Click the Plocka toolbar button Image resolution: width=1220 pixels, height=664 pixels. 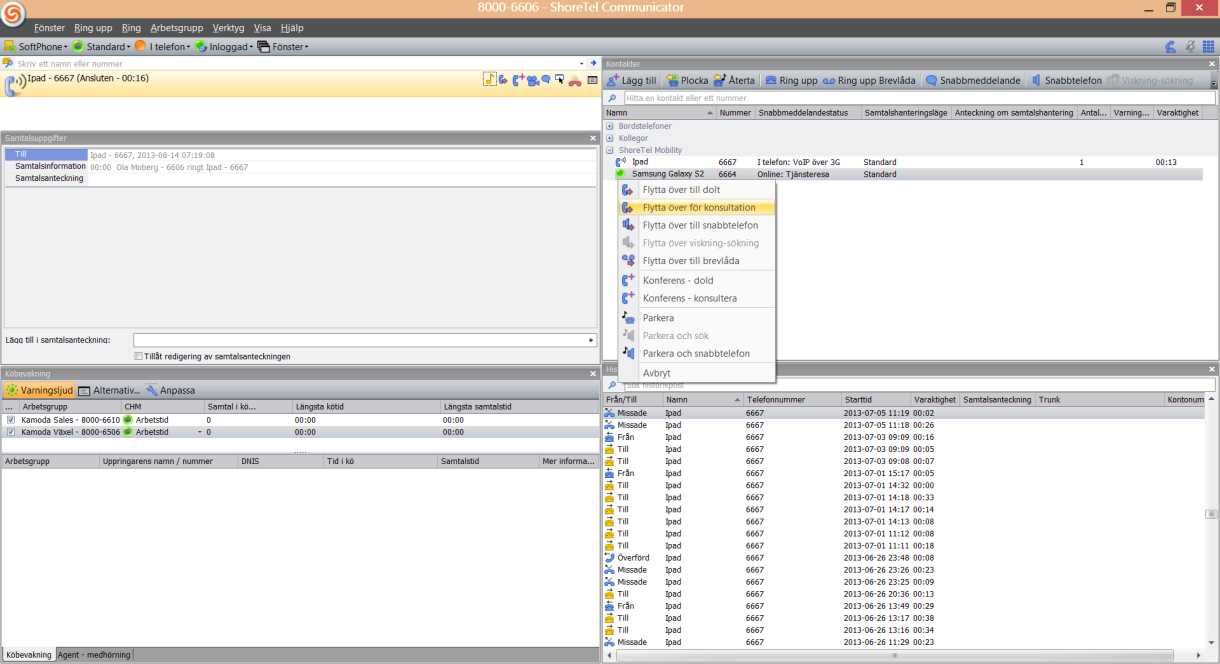point(687,80)
